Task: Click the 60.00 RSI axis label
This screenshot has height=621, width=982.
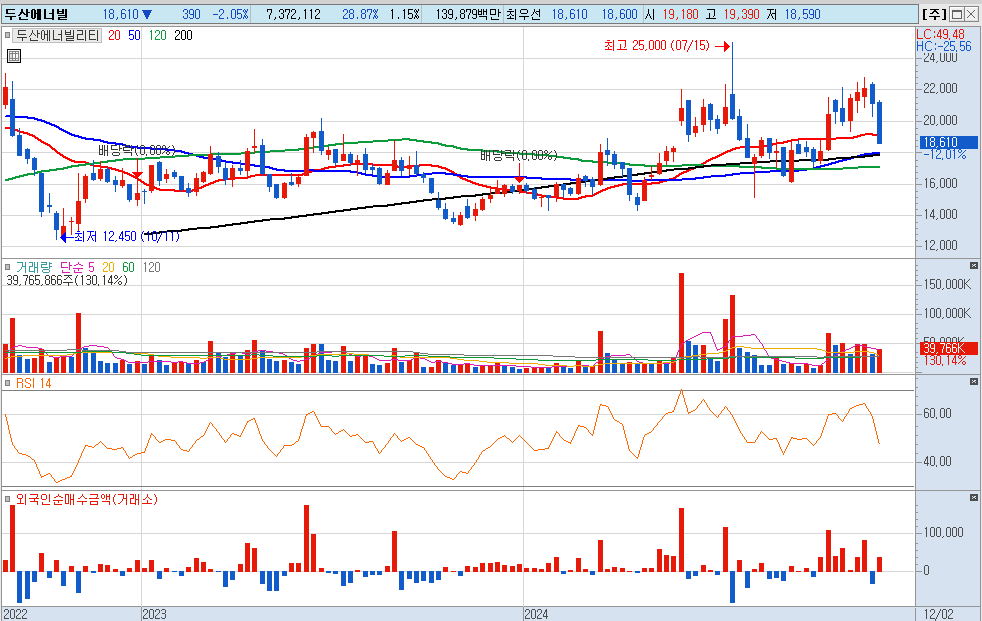Action: [x=938, y=413]
